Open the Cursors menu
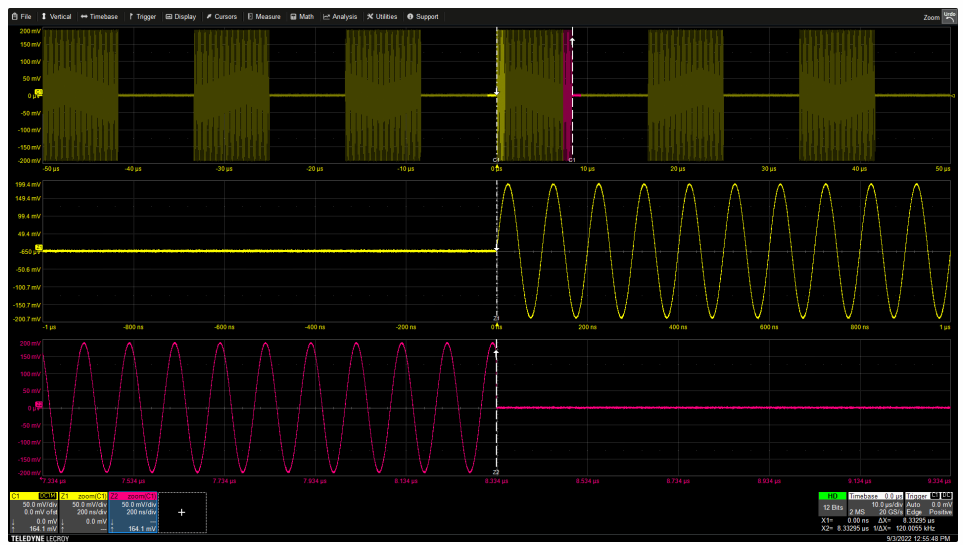 coord(222,17)
